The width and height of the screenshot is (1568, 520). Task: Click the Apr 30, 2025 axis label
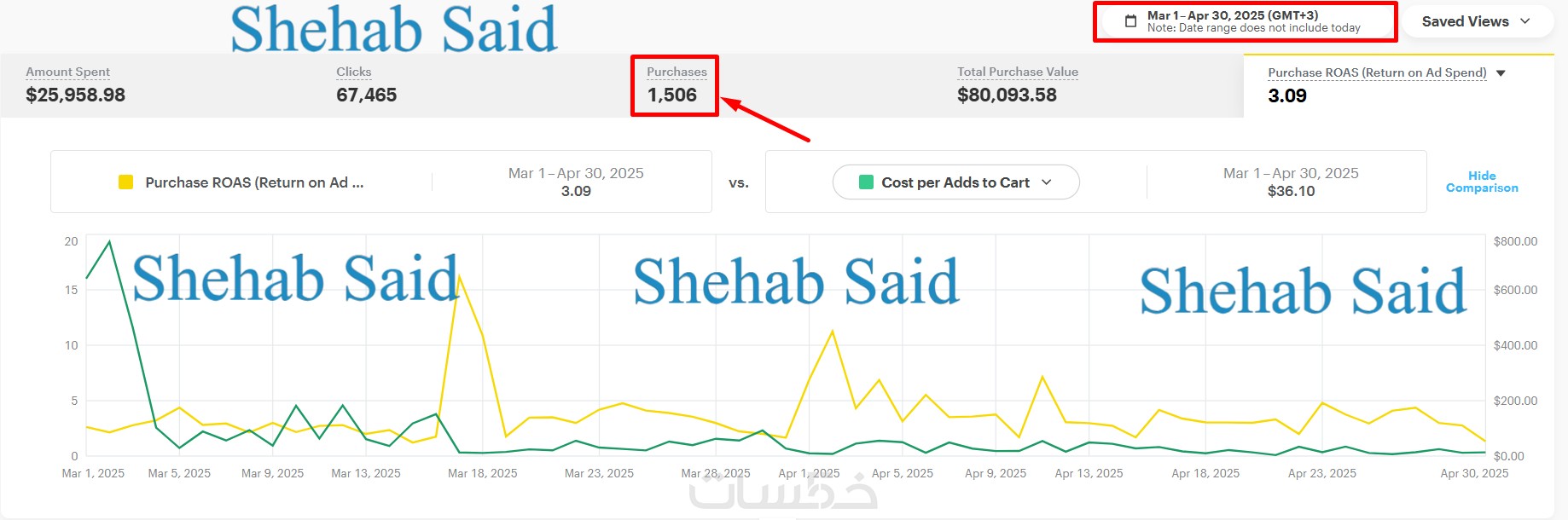pyautogui.click(x=1474, y=473)
